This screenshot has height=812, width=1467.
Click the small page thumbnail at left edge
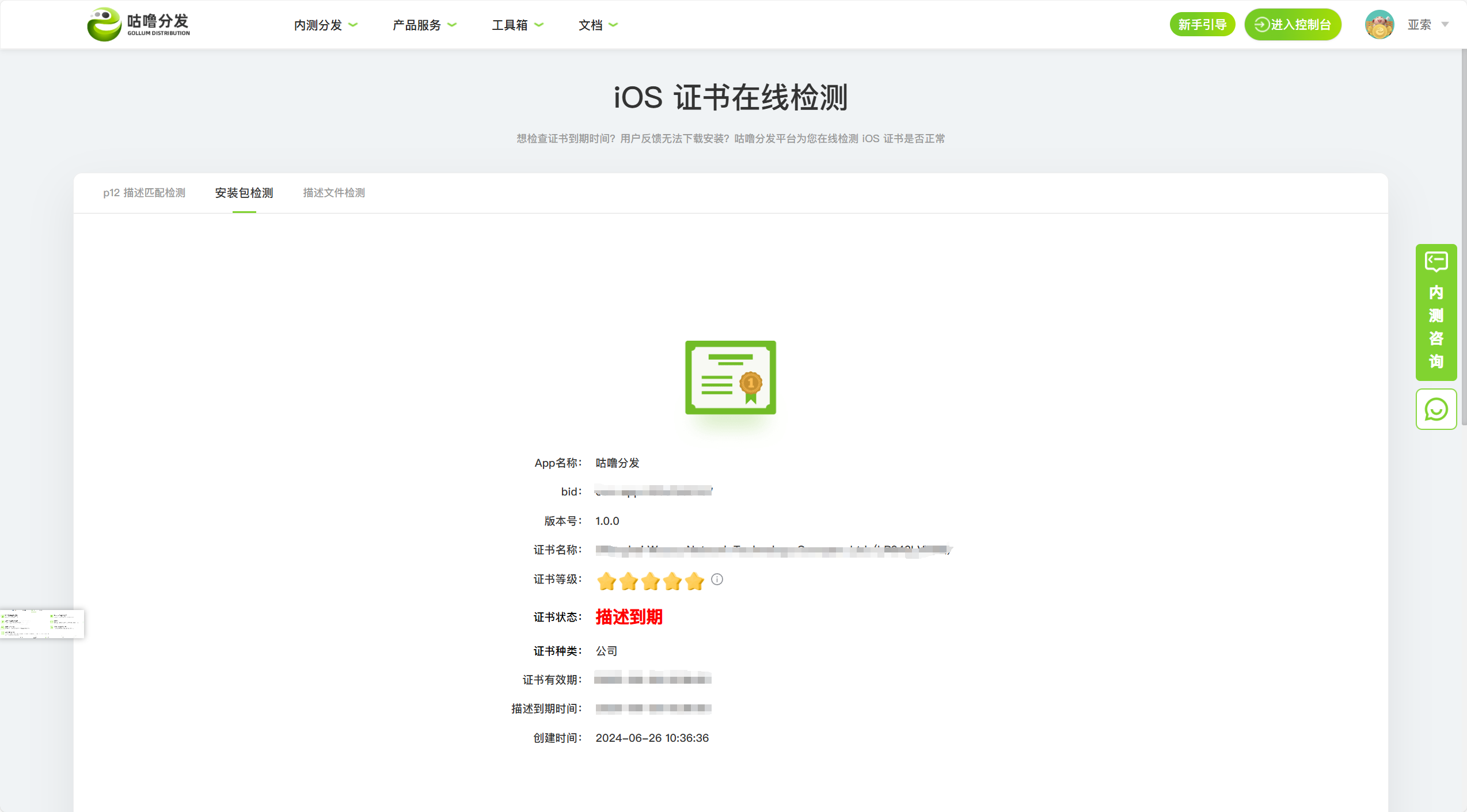(41, 624)
